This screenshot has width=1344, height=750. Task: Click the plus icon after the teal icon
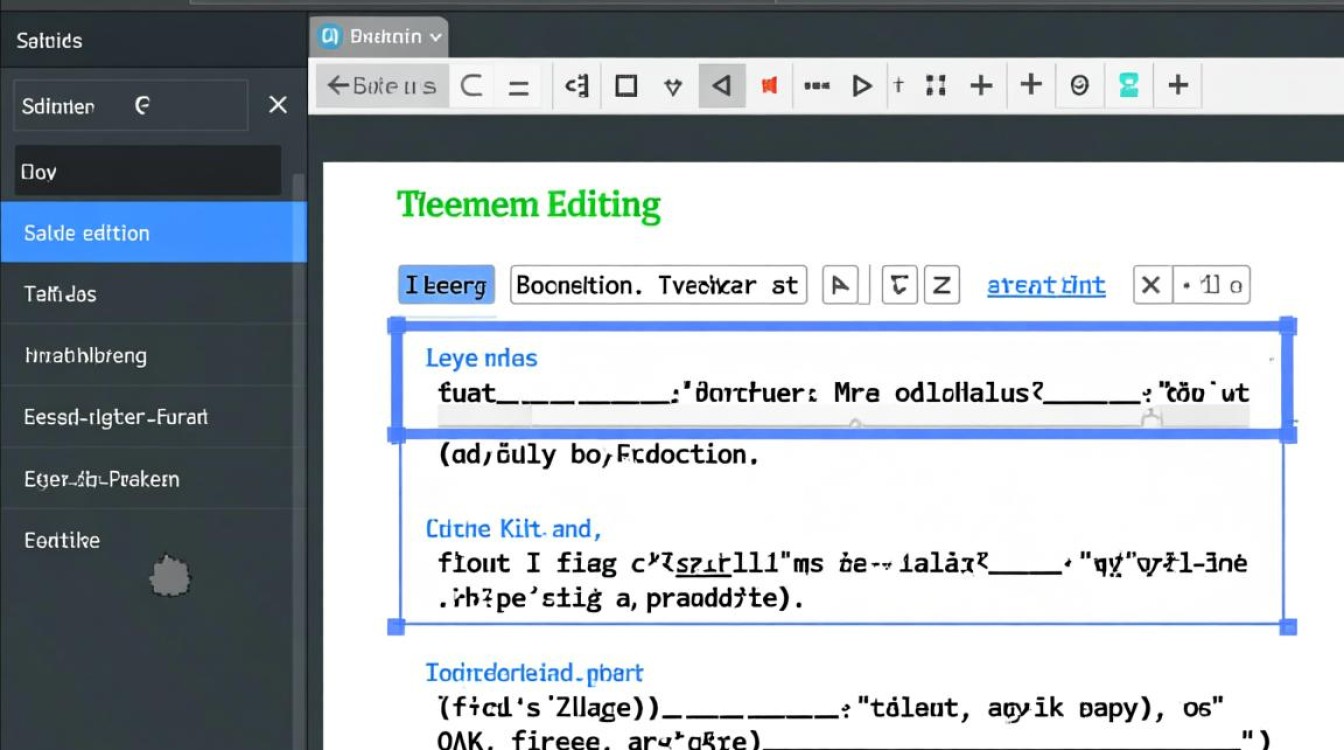click(1178, 86)
